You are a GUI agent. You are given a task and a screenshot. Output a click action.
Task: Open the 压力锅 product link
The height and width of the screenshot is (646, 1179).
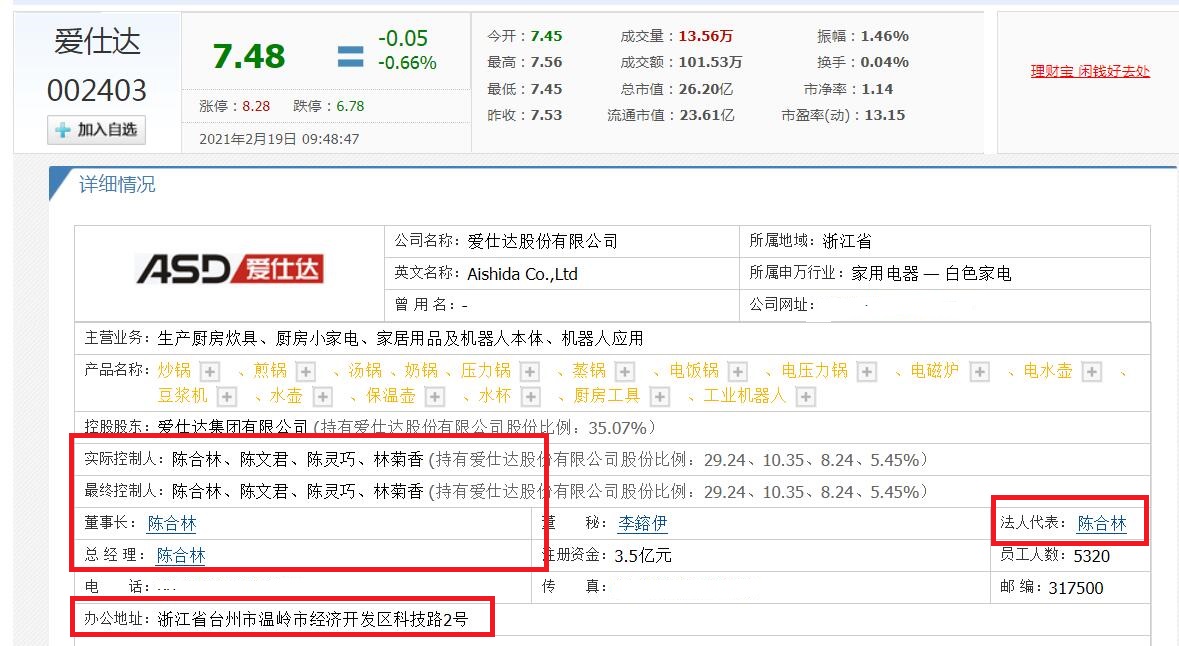486,371
